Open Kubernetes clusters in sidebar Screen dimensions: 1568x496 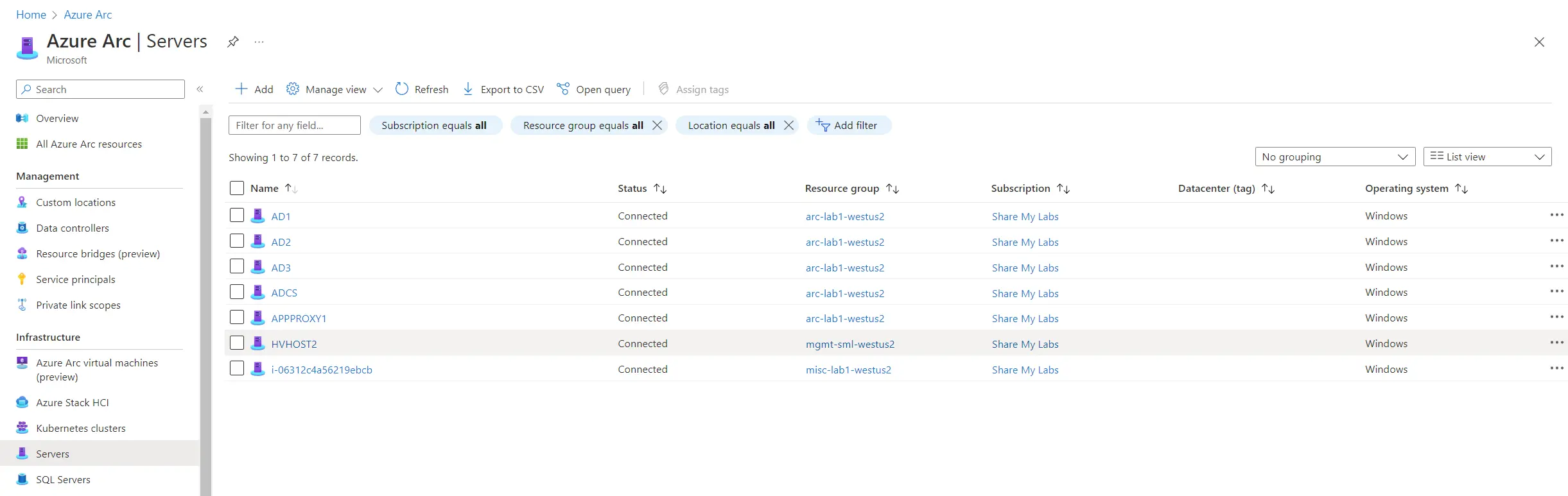coord(81,429)
